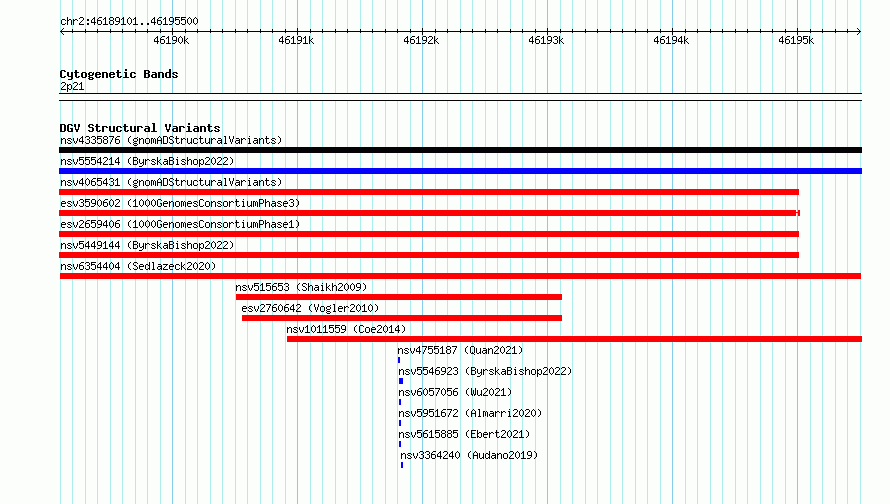Select the 2p21 band label
Viewport: 890px width, 504px height.
pos(72,86)
